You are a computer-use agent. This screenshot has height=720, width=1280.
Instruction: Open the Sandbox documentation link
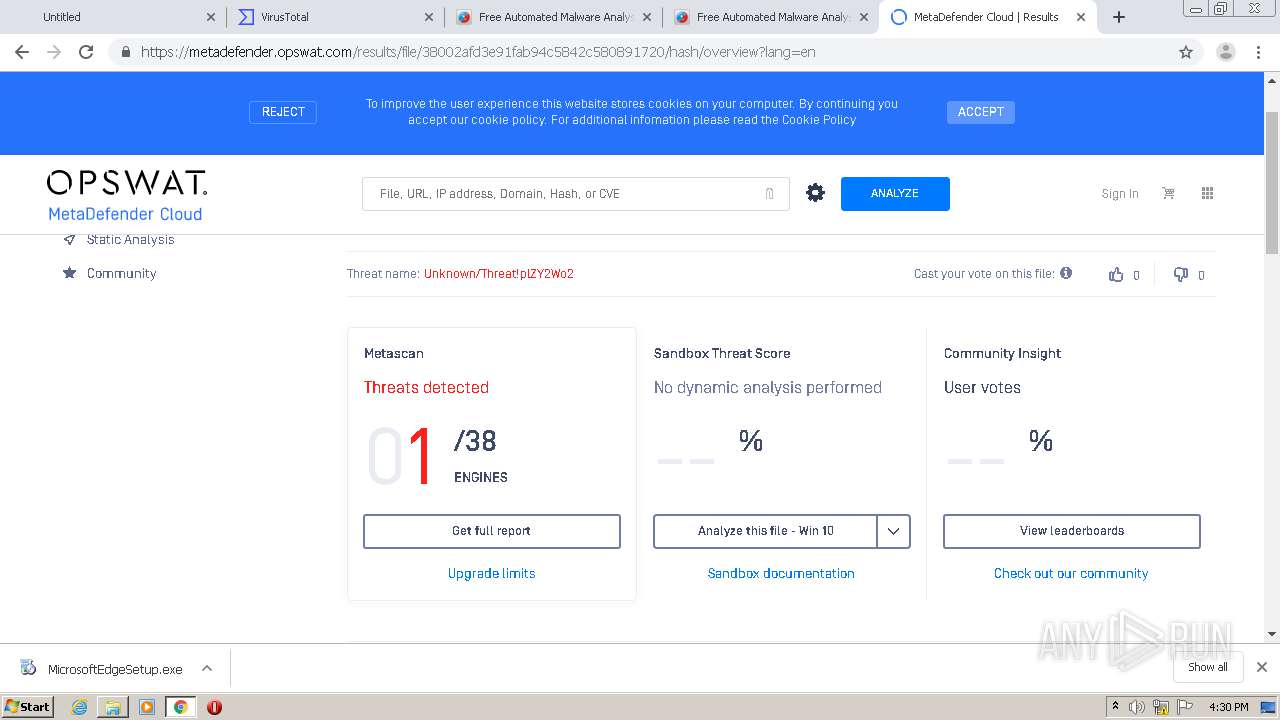pyautogui.click(x=781, y=573)
